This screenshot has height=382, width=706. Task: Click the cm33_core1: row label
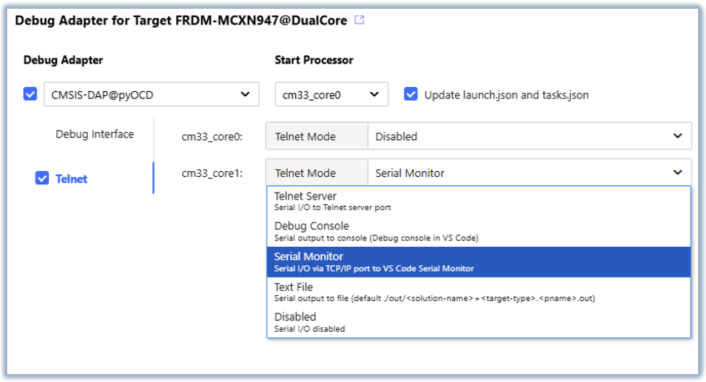[x=212, y=173]
